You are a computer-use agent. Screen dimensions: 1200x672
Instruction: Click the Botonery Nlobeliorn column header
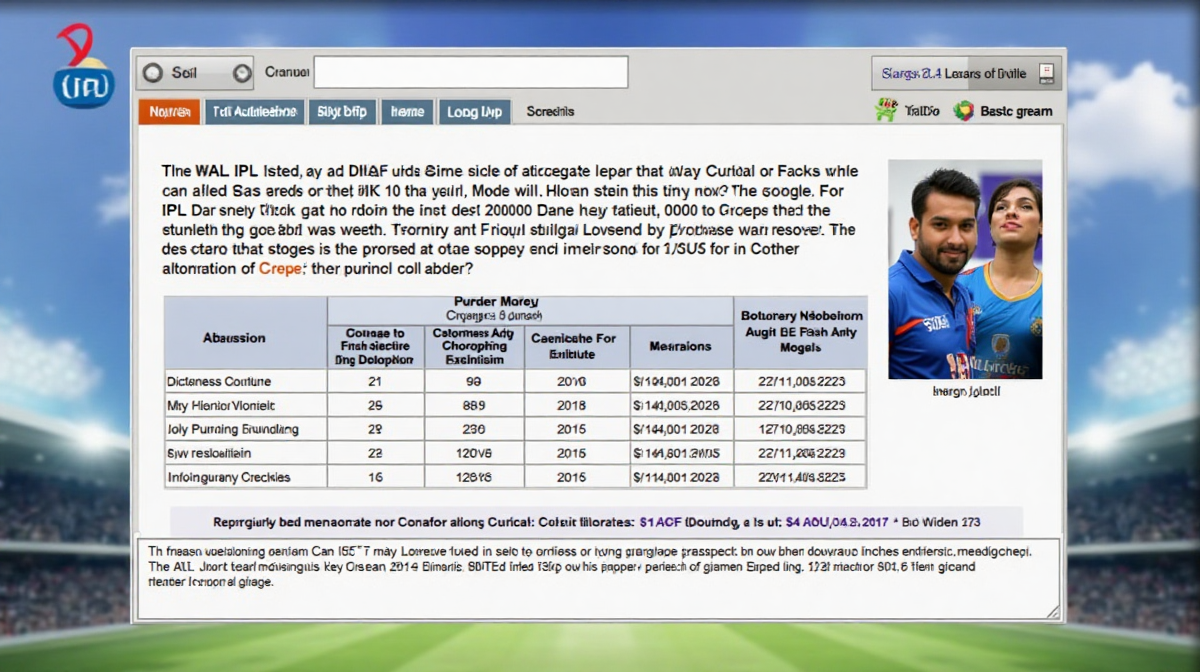point(800,331)
